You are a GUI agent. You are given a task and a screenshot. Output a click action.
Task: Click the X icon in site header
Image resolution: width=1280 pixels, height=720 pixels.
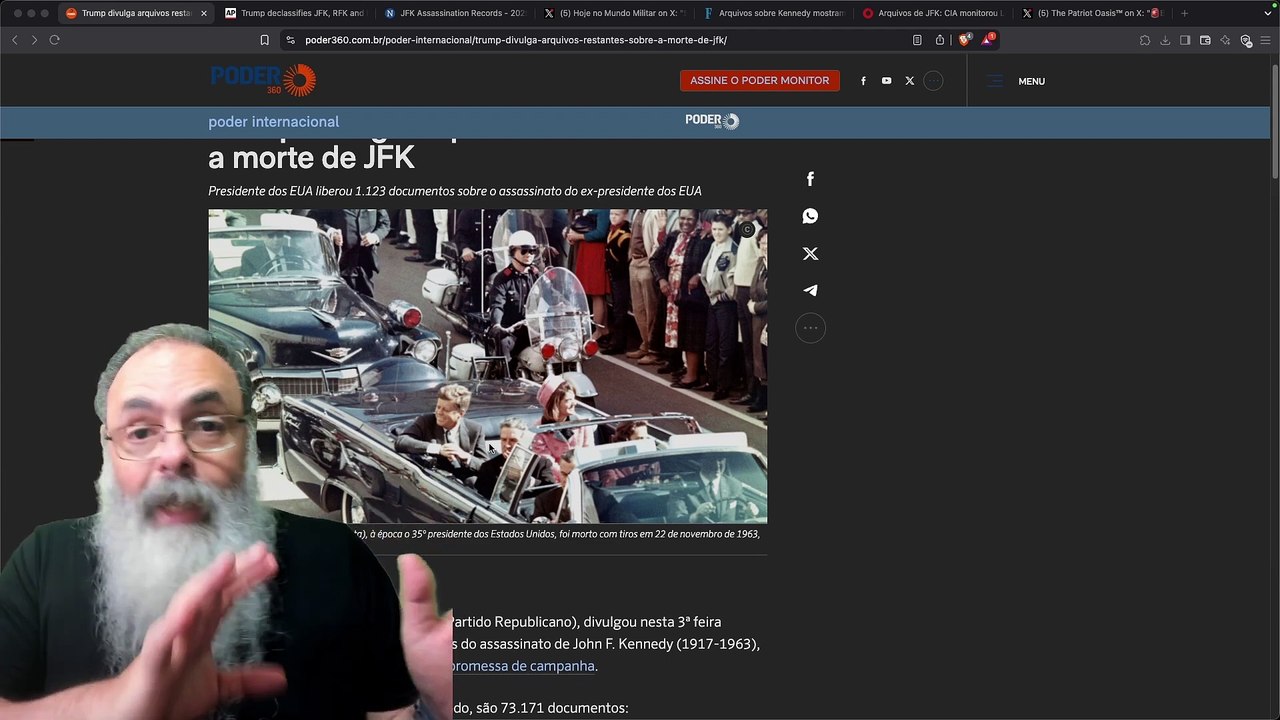click(909, 81)
